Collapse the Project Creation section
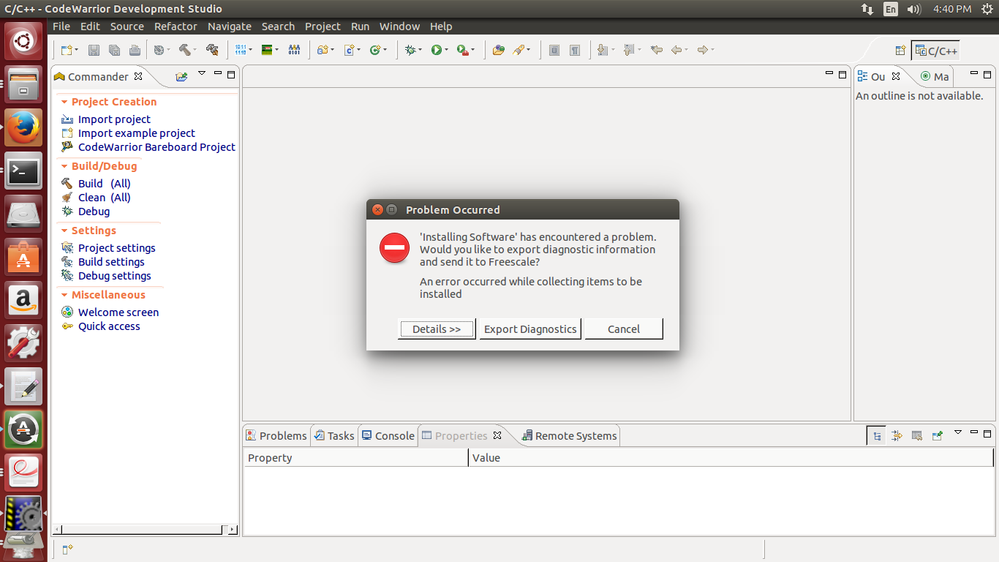 pyautogui.click(x=64, y=102)
